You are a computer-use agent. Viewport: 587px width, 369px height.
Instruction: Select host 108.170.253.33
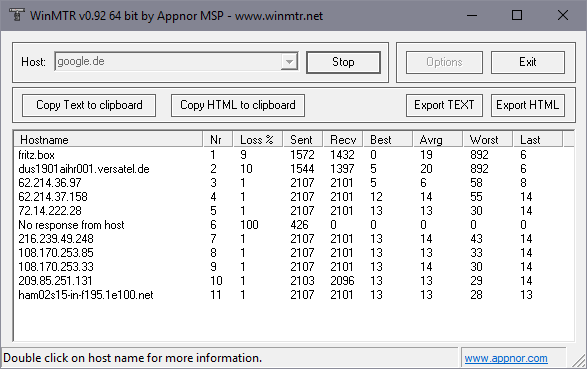(56, 267)
